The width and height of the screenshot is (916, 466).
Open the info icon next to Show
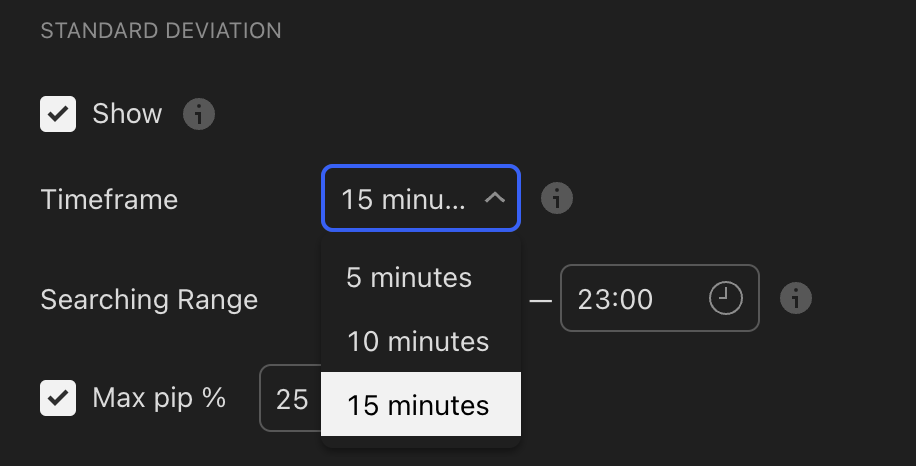coord(199,114)
